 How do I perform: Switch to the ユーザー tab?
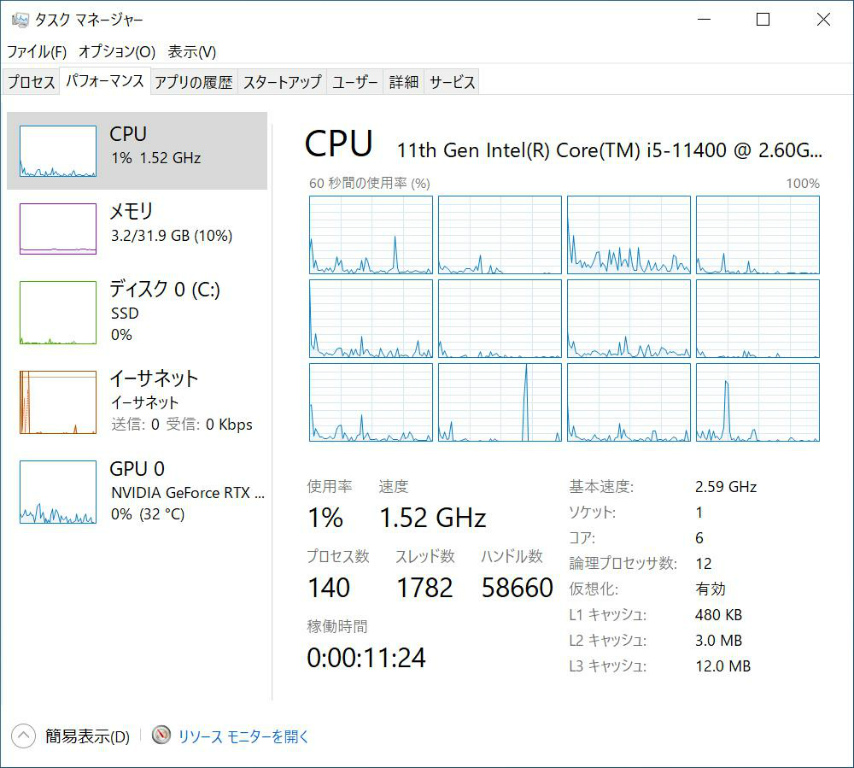[355, 82]
